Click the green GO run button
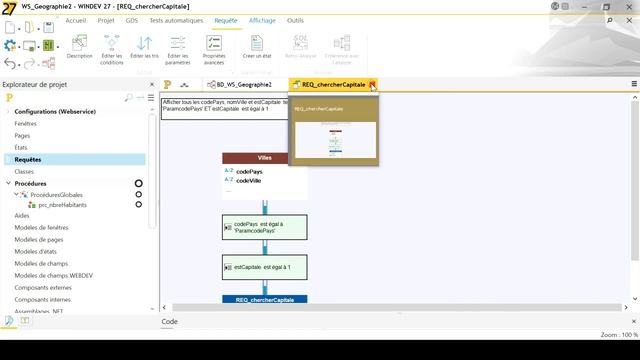This screenshot has height=360, width=640. (48, 45)
